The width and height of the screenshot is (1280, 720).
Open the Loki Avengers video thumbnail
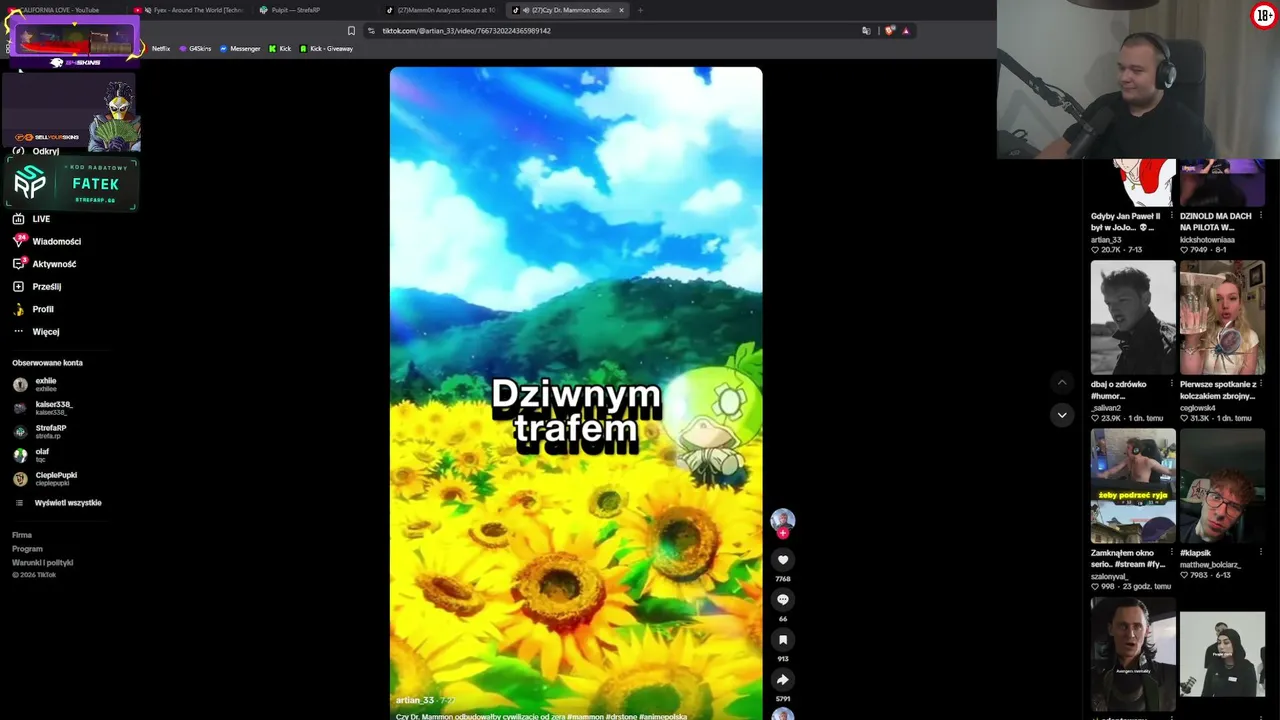[1133, 654]
